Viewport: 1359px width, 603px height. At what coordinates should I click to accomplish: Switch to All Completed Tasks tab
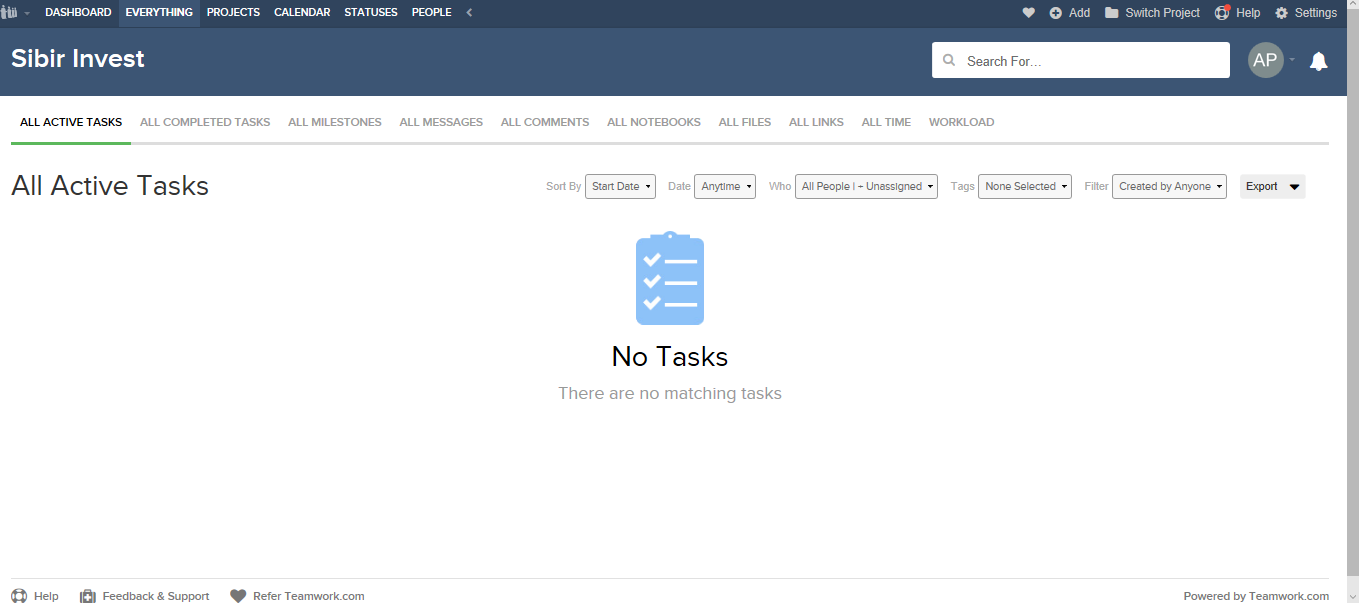[205, 122]
